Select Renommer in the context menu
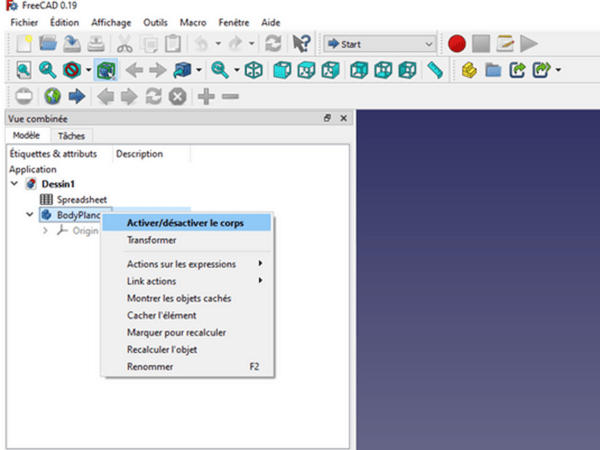 150,367
